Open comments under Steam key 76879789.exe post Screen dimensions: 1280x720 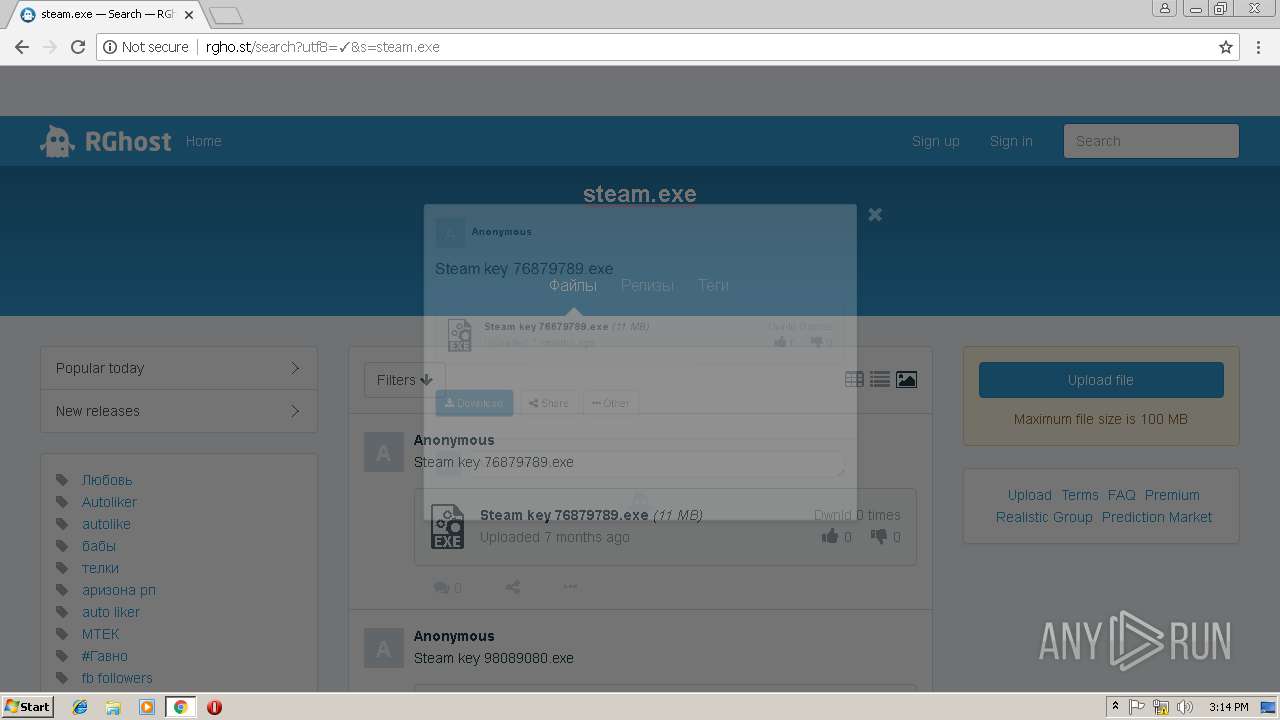pyautogui.click(x=447, y=587)
